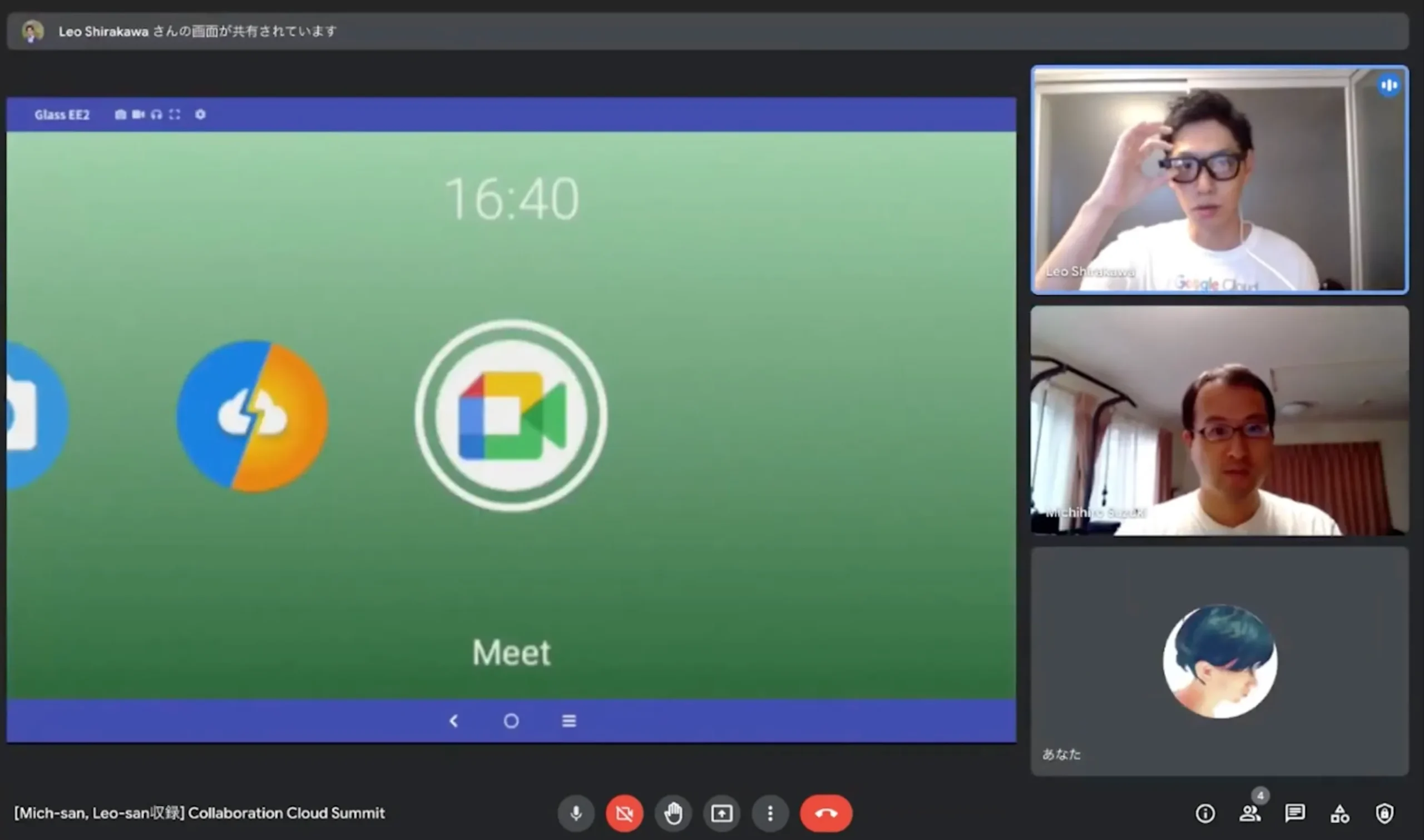Viewport: 1424px width, 840px height.
Task: Click your own avatar tile
Action: (x=1220, y=661)
